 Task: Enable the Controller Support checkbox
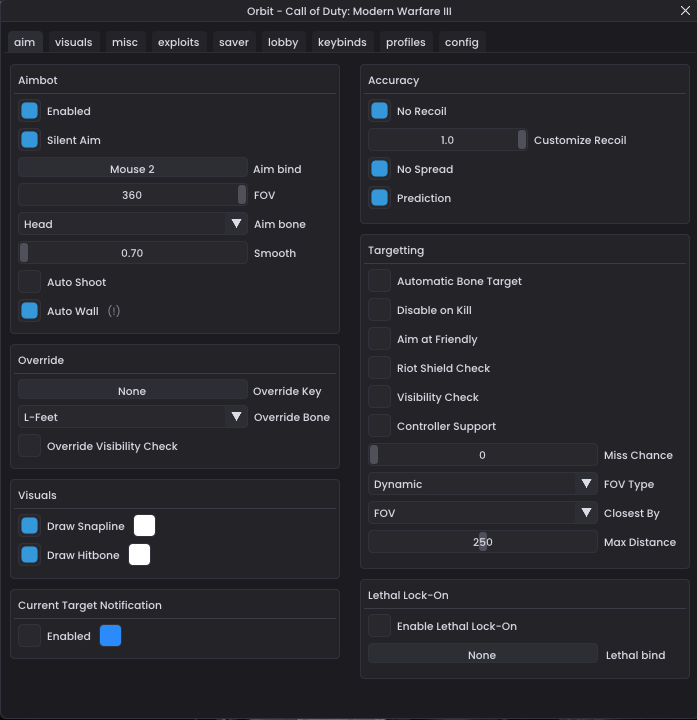[x=379, y=426]
